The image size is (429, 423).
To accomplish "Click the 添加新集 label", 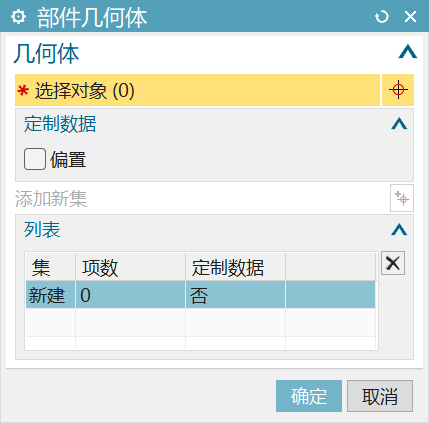I will [51, 199].
